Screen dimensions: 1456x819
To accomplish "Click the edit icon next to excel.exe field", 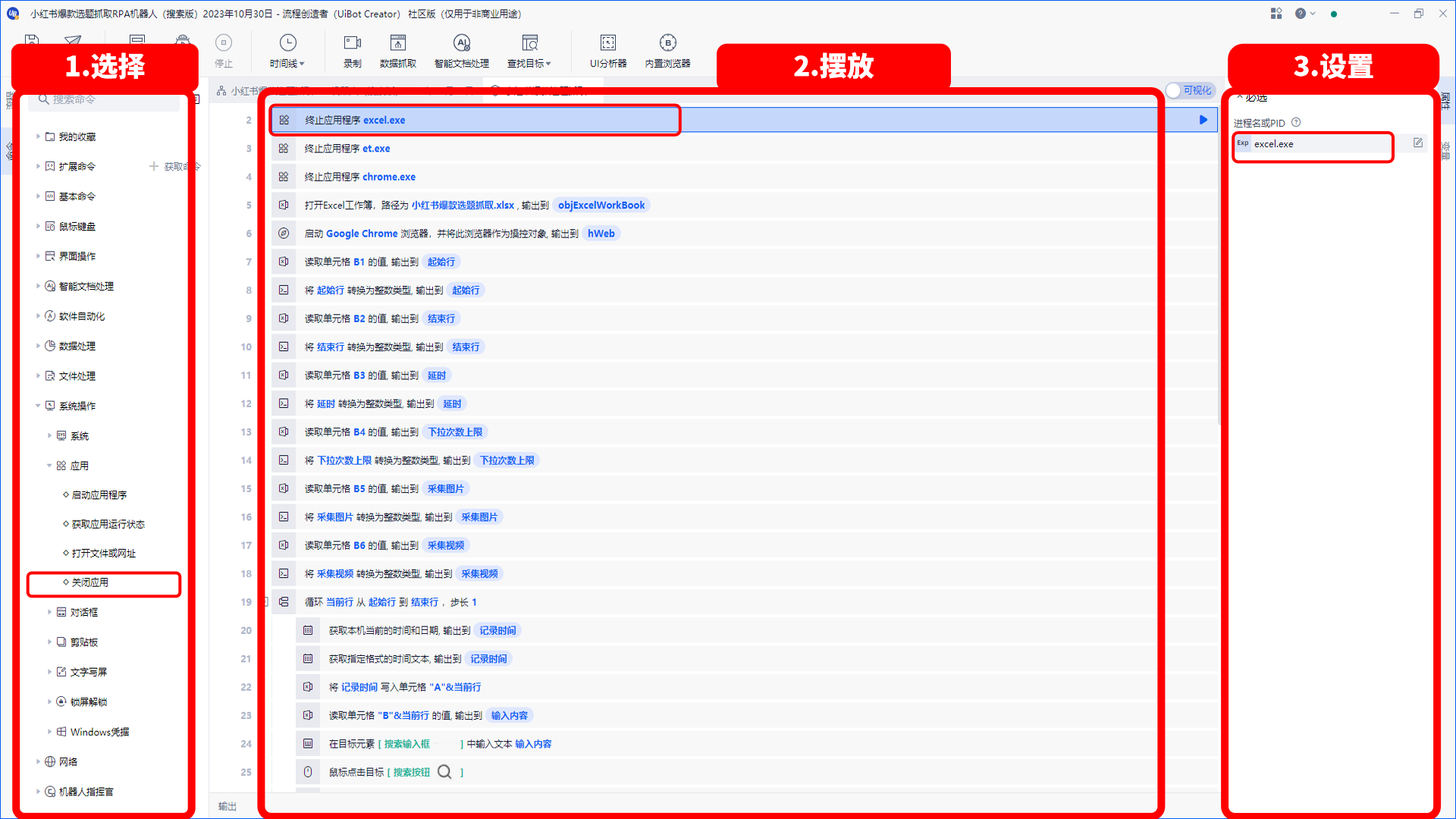I will (1417, 143).
